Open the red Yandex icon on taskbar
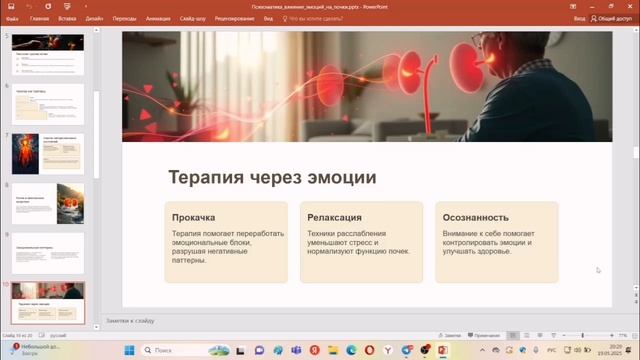Image resolution: width=640 pixels, height=360 pixels. coord(314,350)
